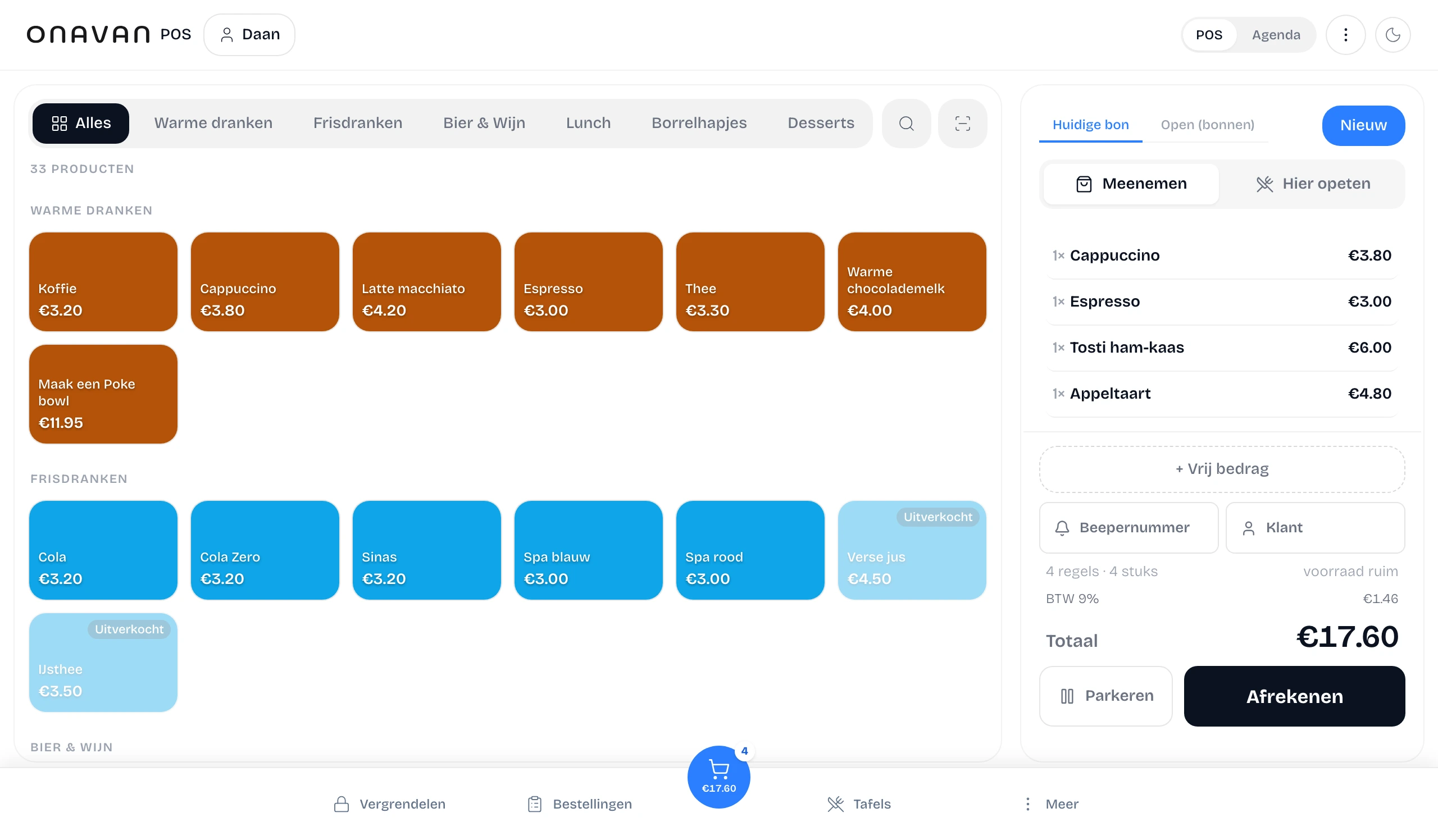Select the Appeltaart receipt line
Screen dimensions: 1438x840
1221,394
